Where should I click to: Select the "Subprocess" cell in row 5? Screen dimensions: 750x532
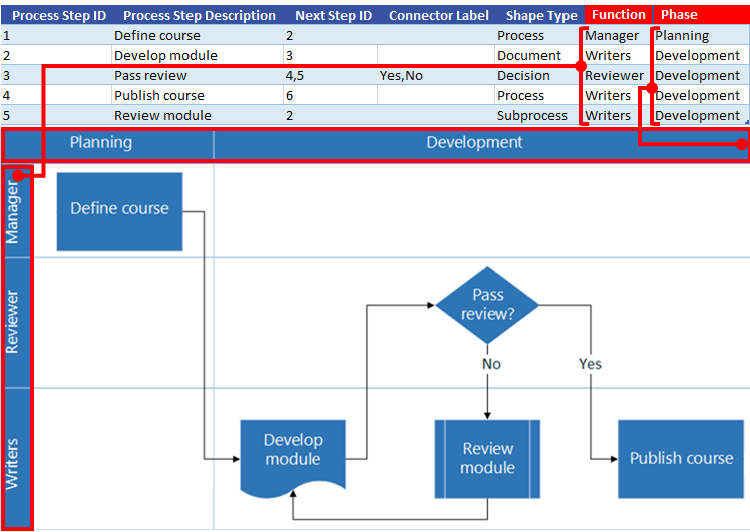click(x=532, y=115)
